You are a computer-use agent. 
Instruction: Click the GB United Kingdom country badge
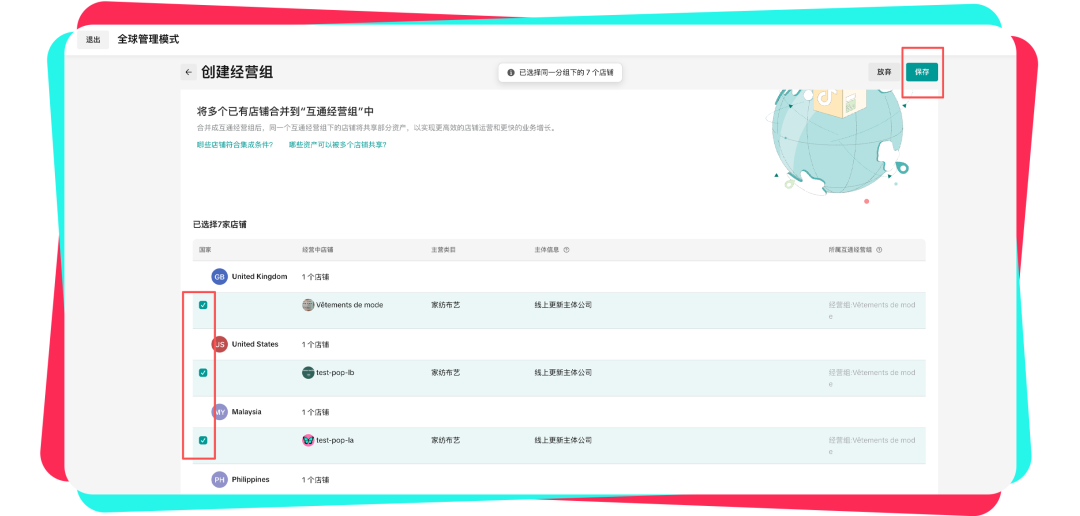point(219,277)
